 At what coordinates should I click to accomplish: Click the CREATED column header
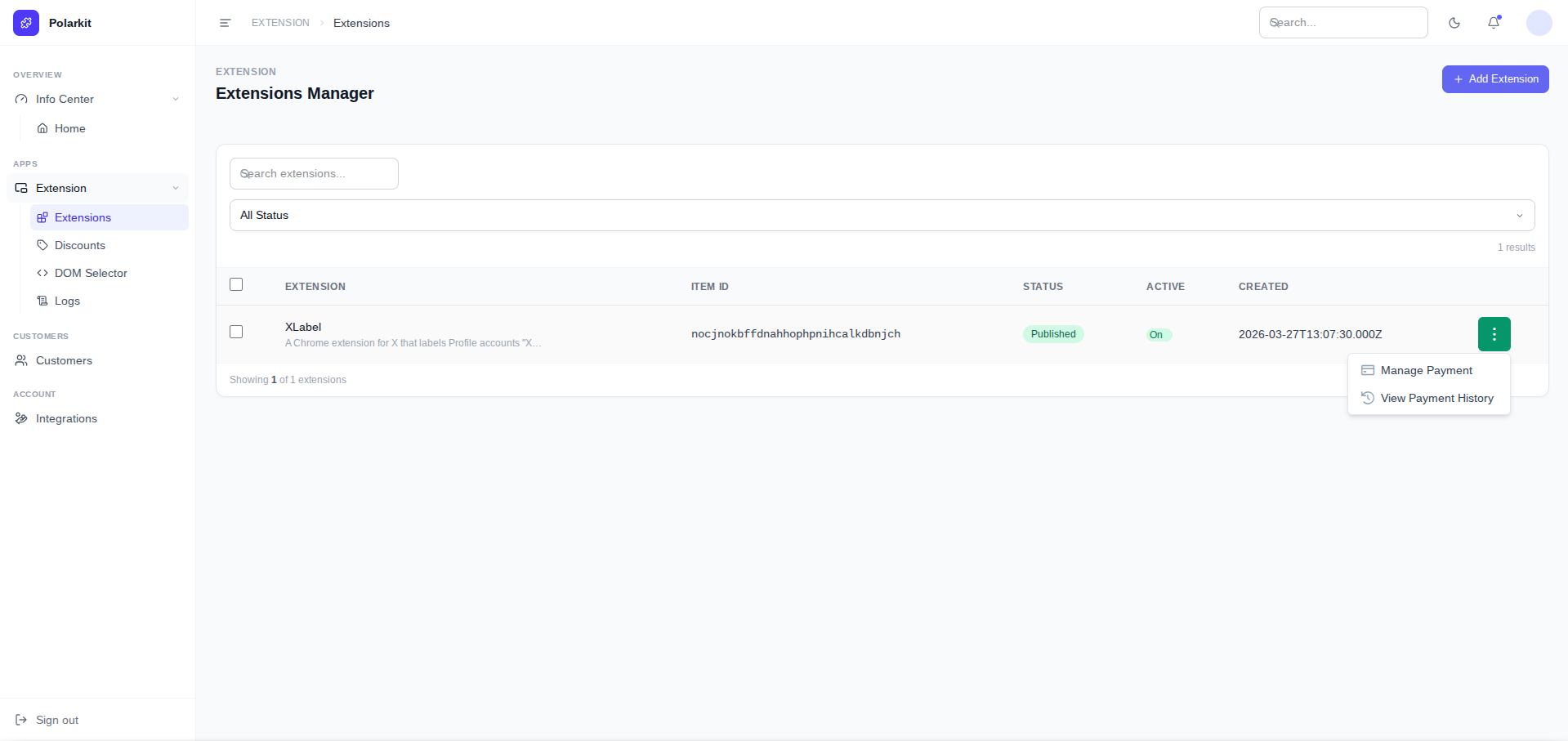[1263, 287]
